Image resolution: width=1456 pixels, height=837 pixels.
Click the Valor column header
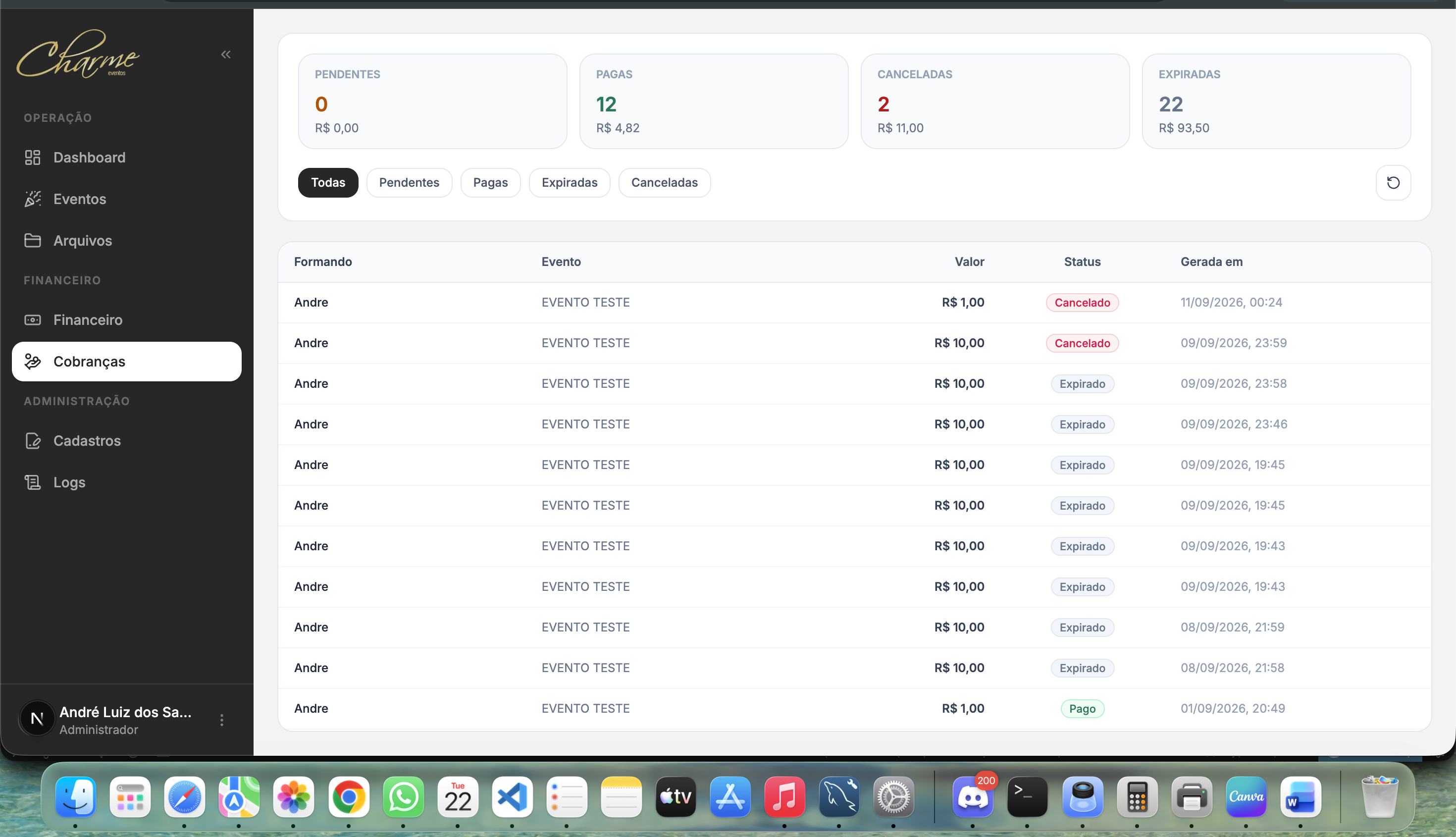coord(969,262)
